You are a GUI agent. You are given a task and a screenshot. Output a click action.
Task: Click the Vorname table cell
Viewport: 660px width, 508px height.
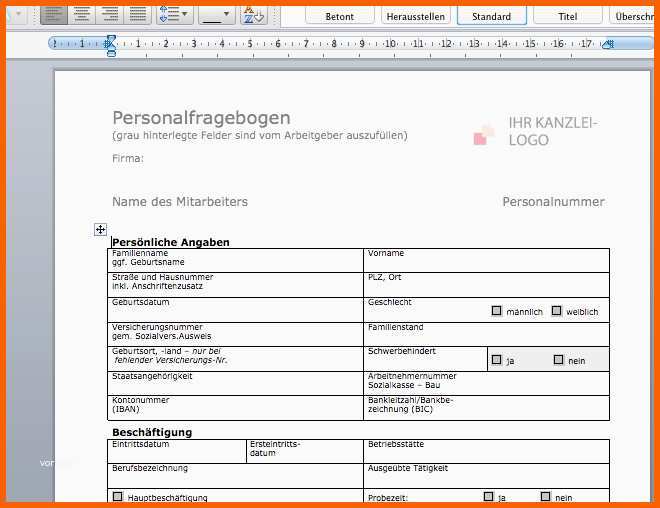(x=486, y=261)
